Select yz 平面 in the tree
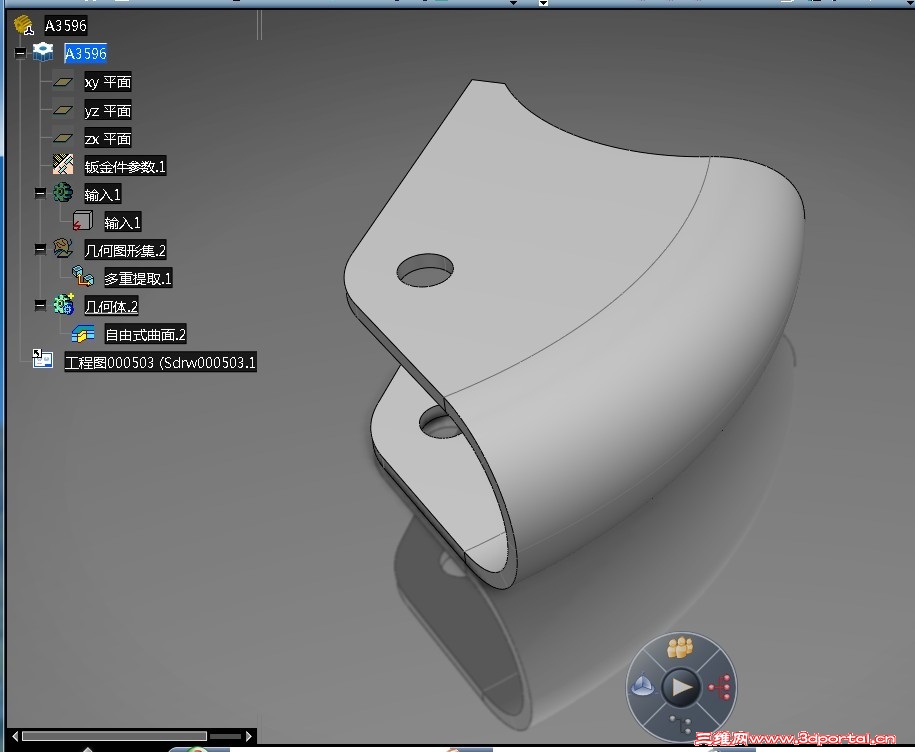Viewport: 915px width, 752px height. tap(107, 110)
